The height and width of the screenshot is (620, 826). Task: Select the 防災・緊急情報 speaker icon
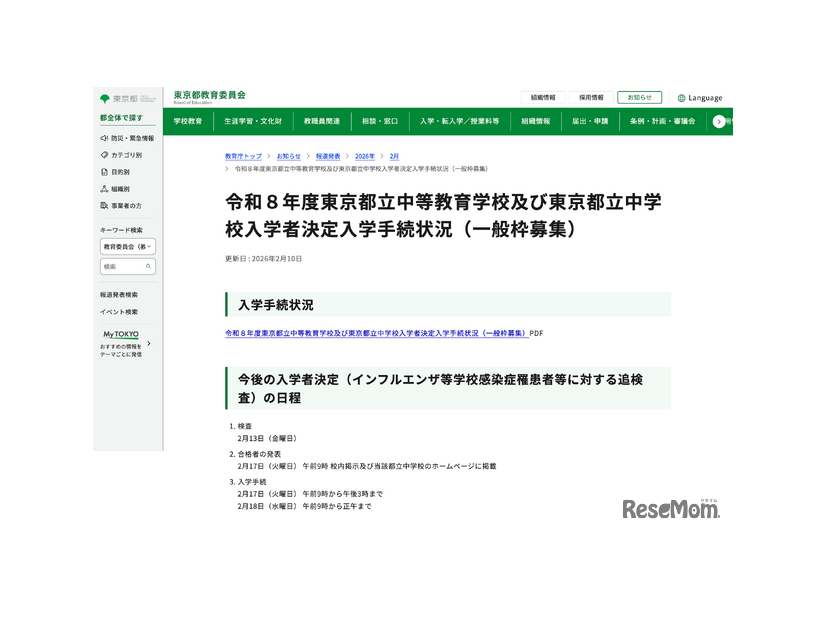point(104,138)
